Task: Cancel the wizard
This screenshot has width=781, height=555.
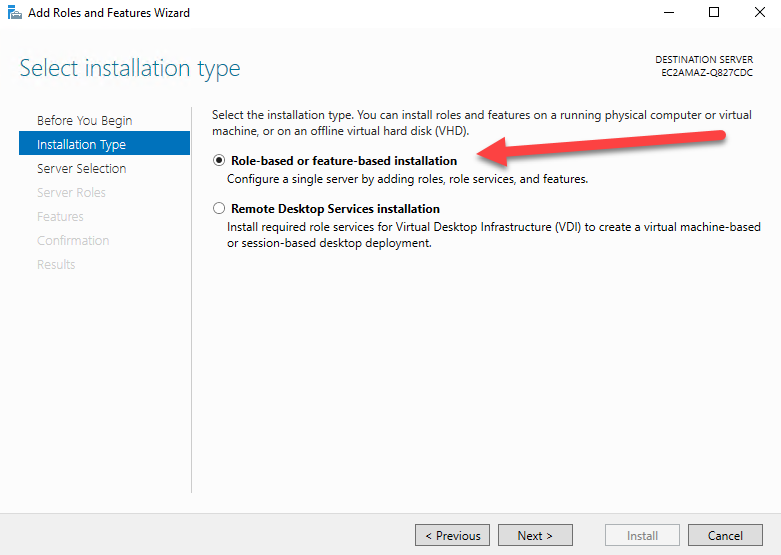Action: coord(725,535)
